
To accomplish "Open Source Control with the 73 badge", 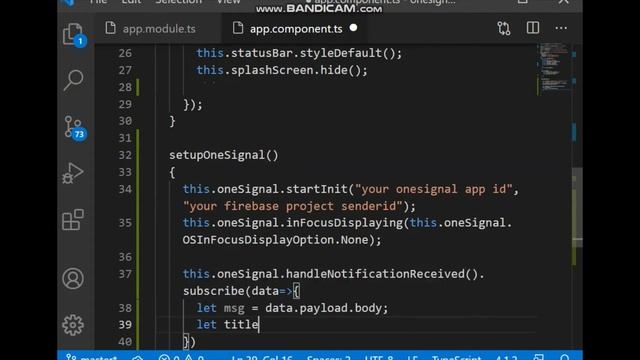I will 74,127.
